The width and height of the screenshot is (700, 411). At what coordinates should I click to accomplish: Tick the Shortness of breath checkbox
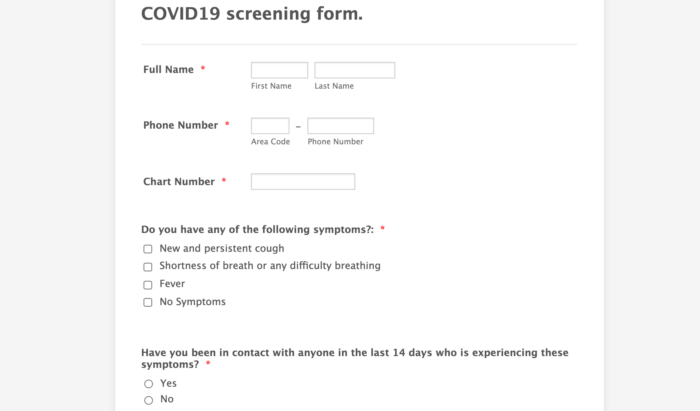pyautogui.click(x=148, y=267)
